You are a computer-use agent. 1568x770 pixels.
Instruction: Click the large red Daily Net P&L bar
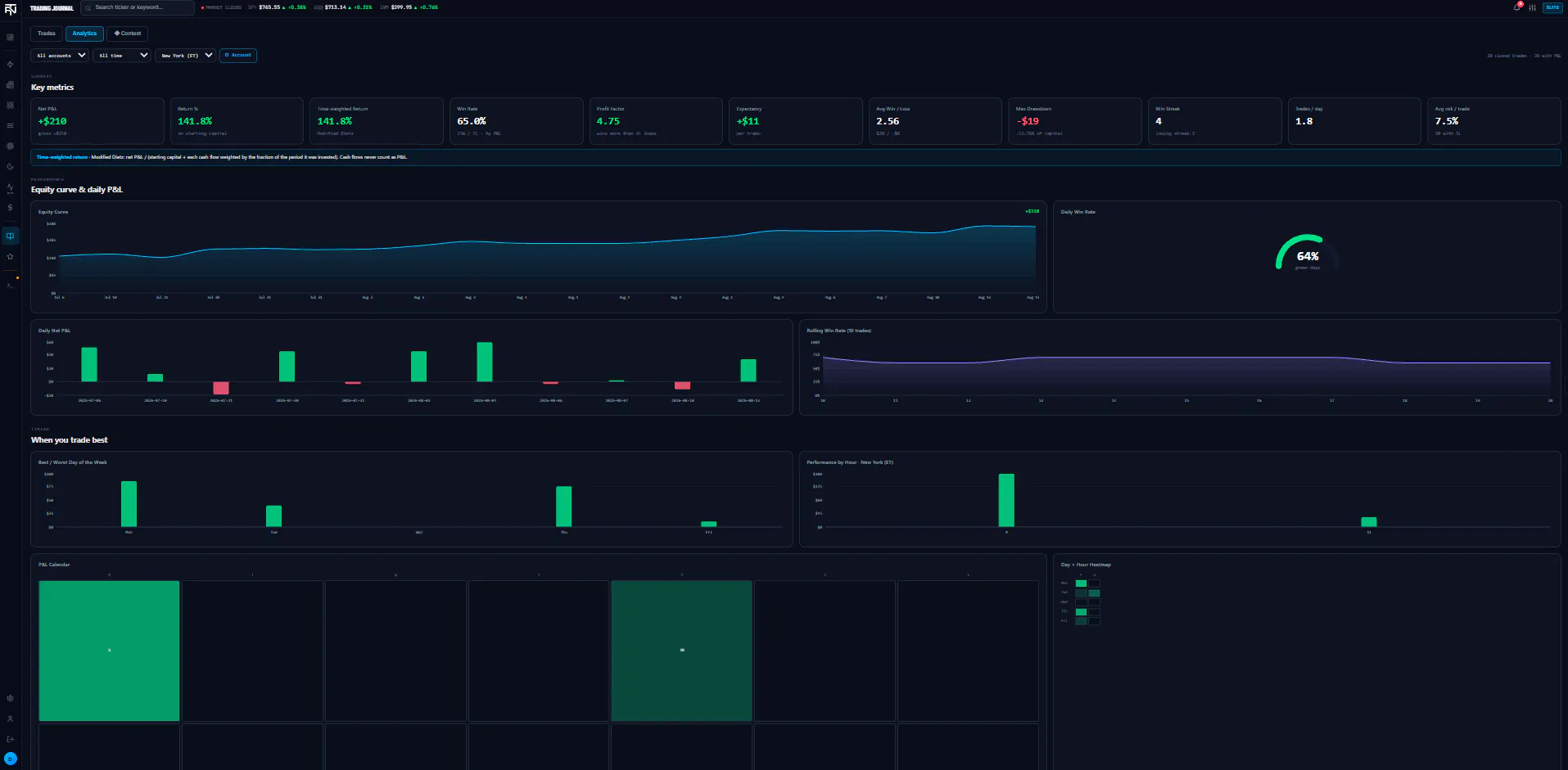point(221,388)
